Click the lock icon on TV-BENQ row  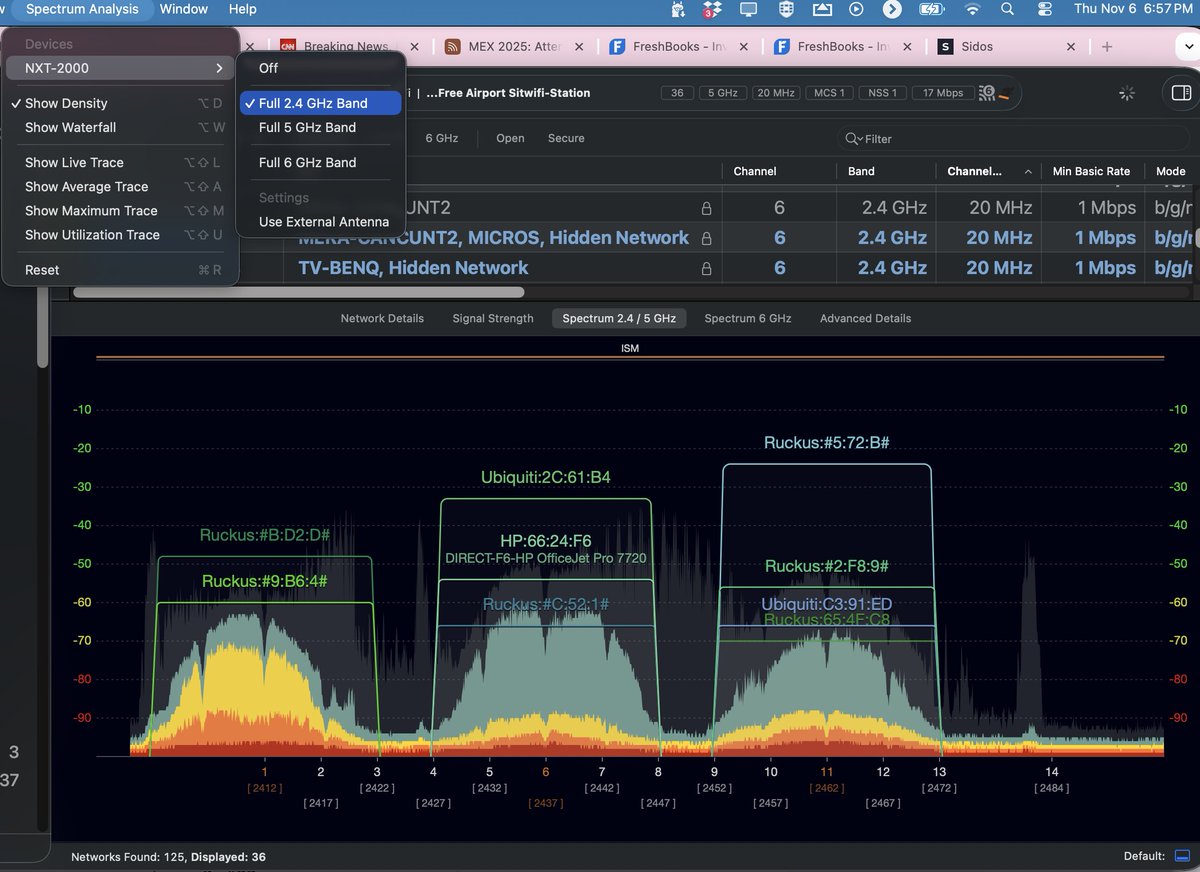pyautogui.click(x=707, y=268)
